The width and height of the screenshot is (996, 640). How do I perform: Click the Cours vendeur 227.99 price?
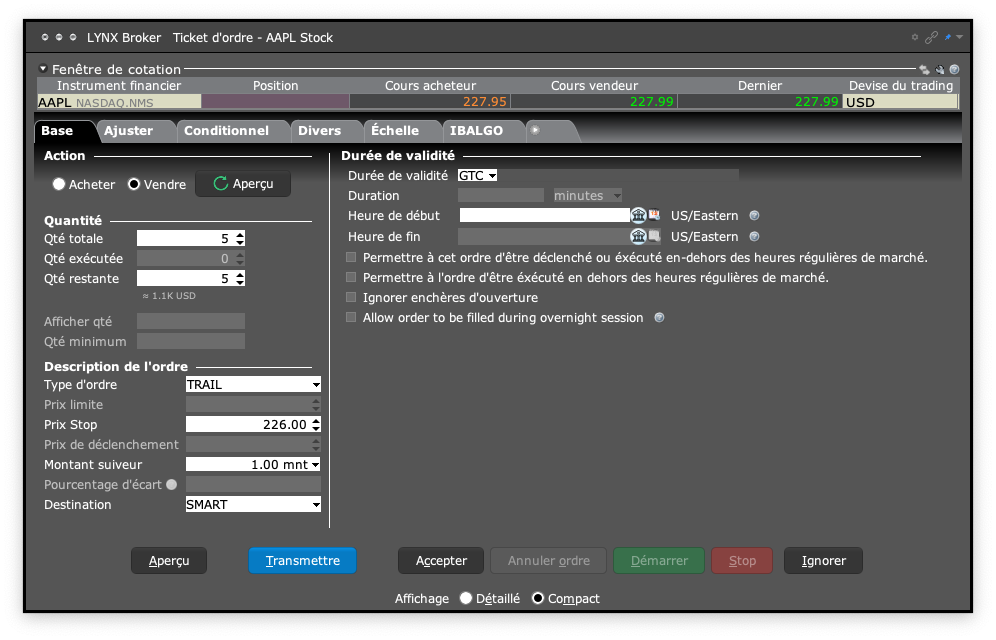pos(594,102)
